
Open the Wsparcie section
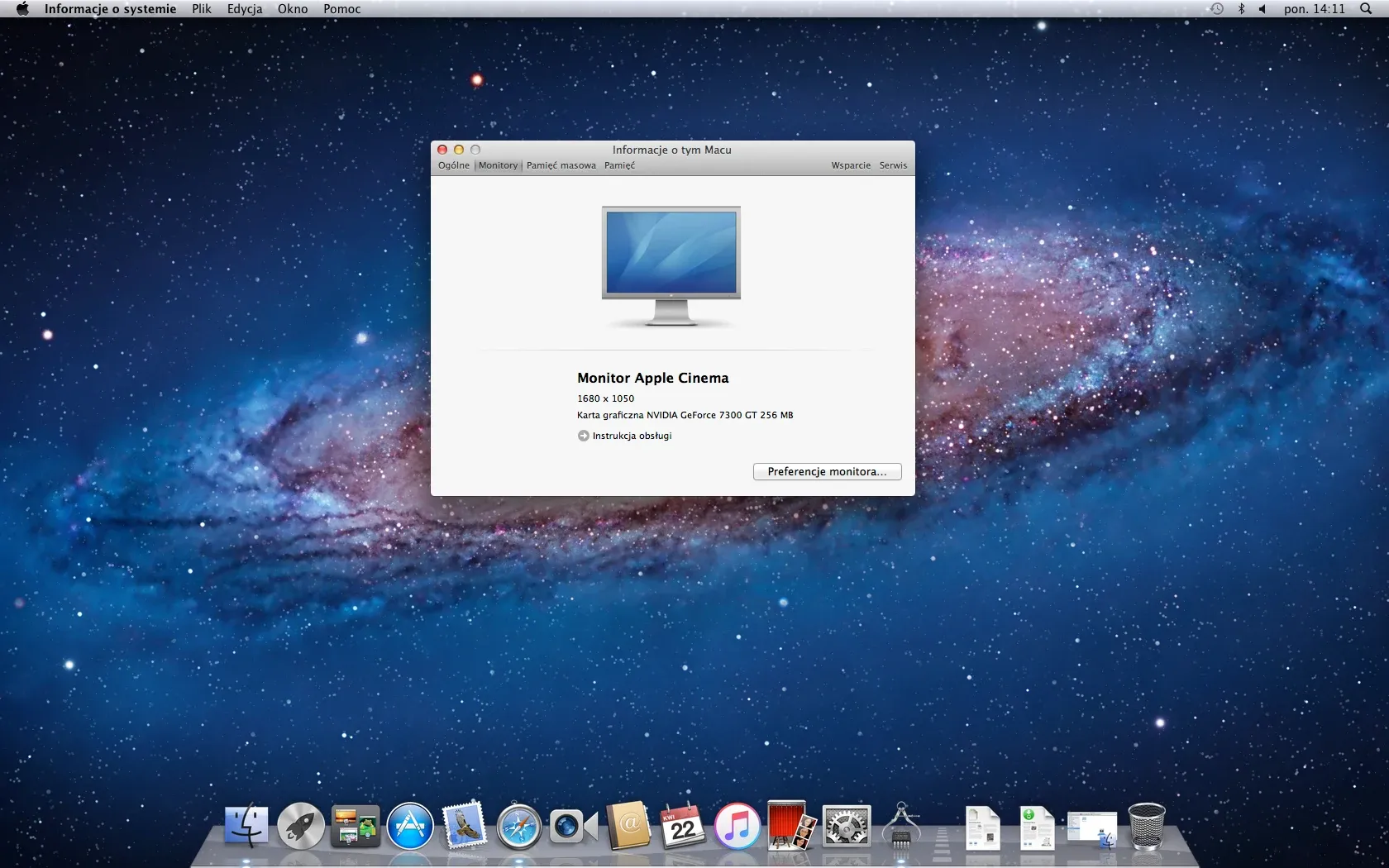tap(851, 165)
